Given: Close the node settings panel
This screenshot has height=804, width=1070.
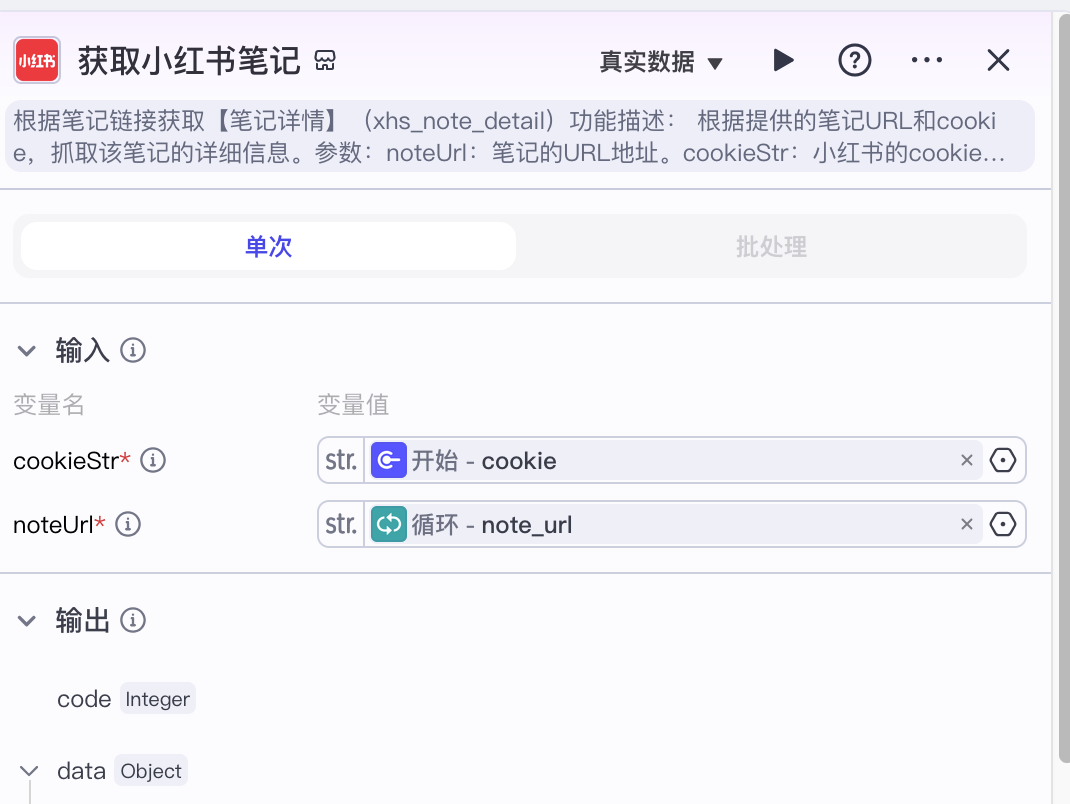Looking at the screenshot, I should (998, 60).
